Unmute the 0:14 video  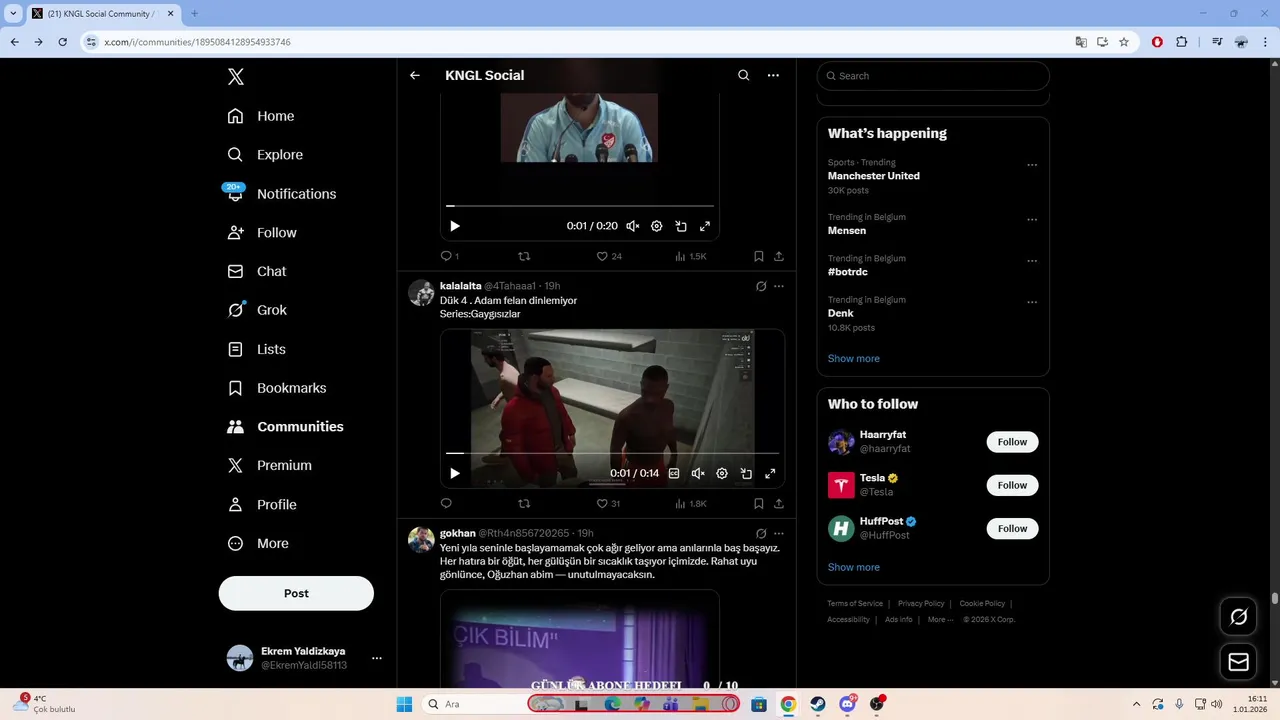[698, 473]
